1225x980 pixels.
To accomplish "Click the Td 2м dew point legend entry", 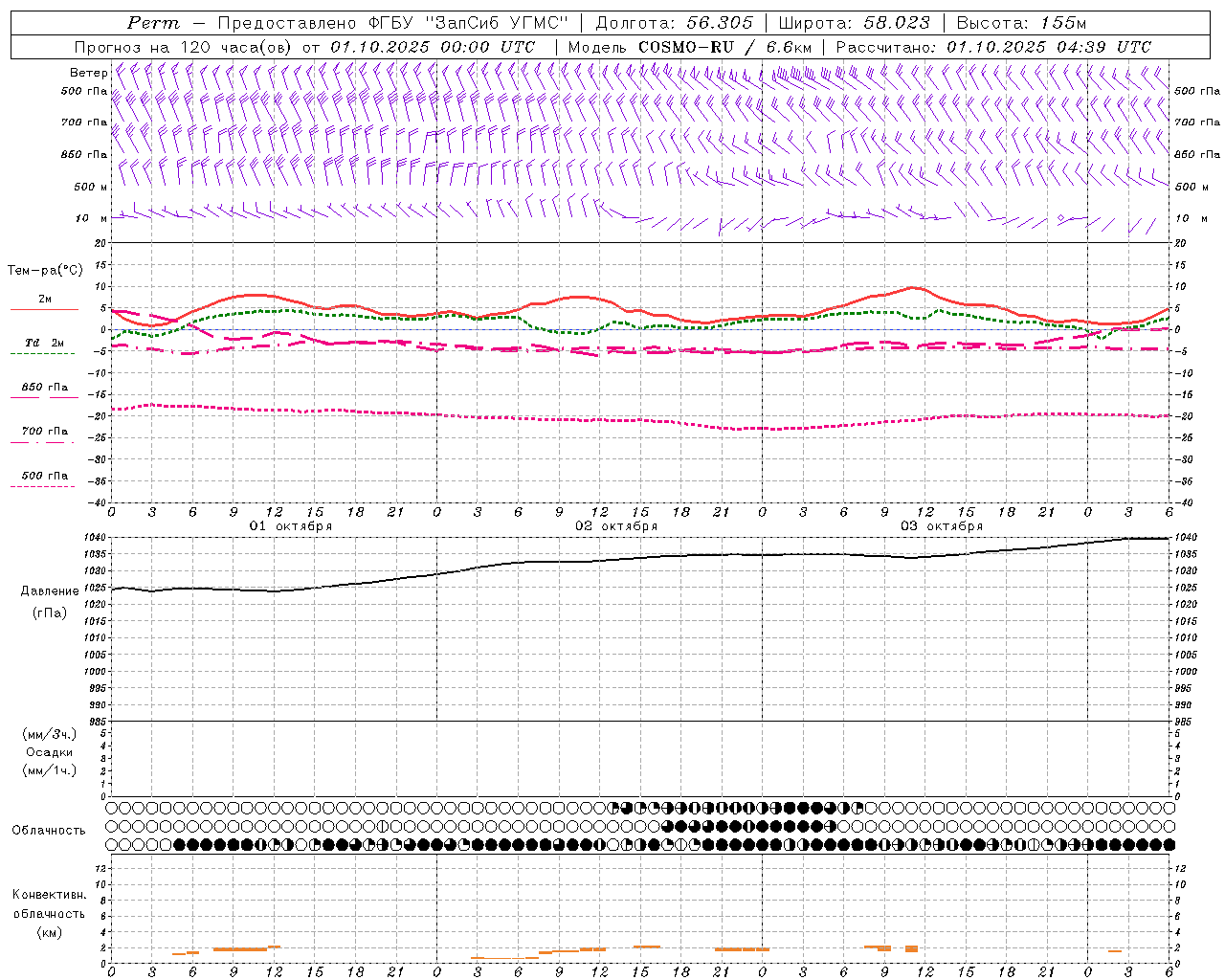I will pos(44,343).
